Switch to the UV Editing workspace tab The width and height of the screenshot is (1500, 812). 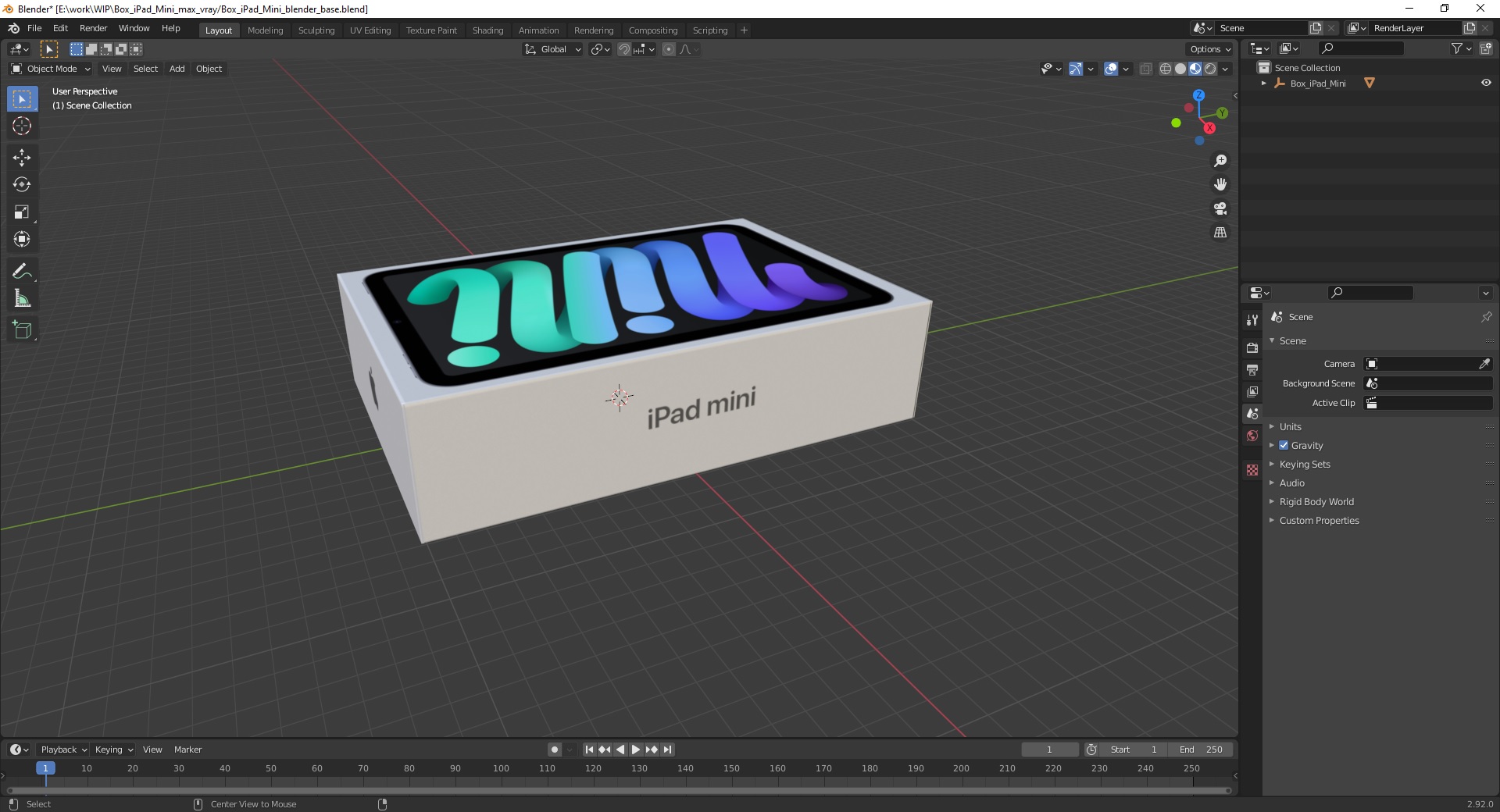tap(370, 30)
